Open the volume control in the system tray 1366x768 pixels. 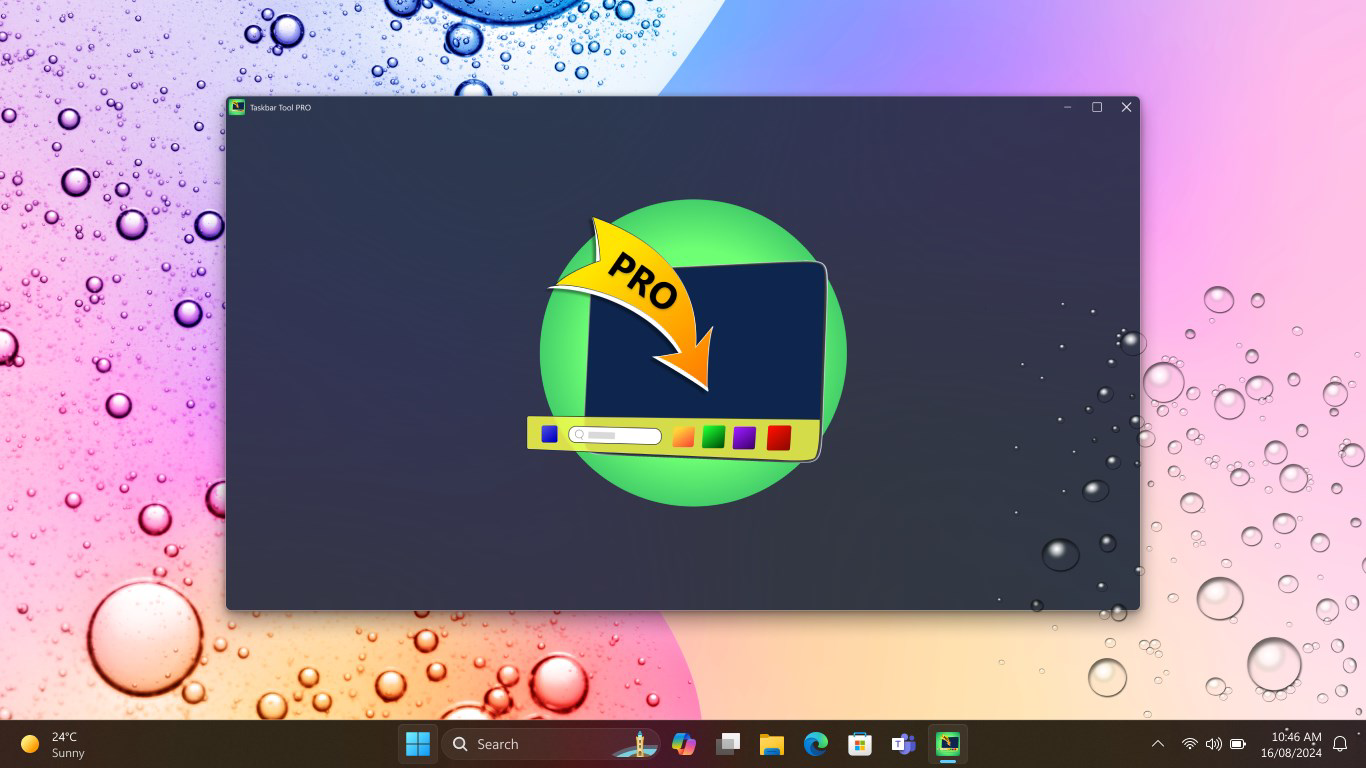pyautogui.click(x=1213, y=744)
